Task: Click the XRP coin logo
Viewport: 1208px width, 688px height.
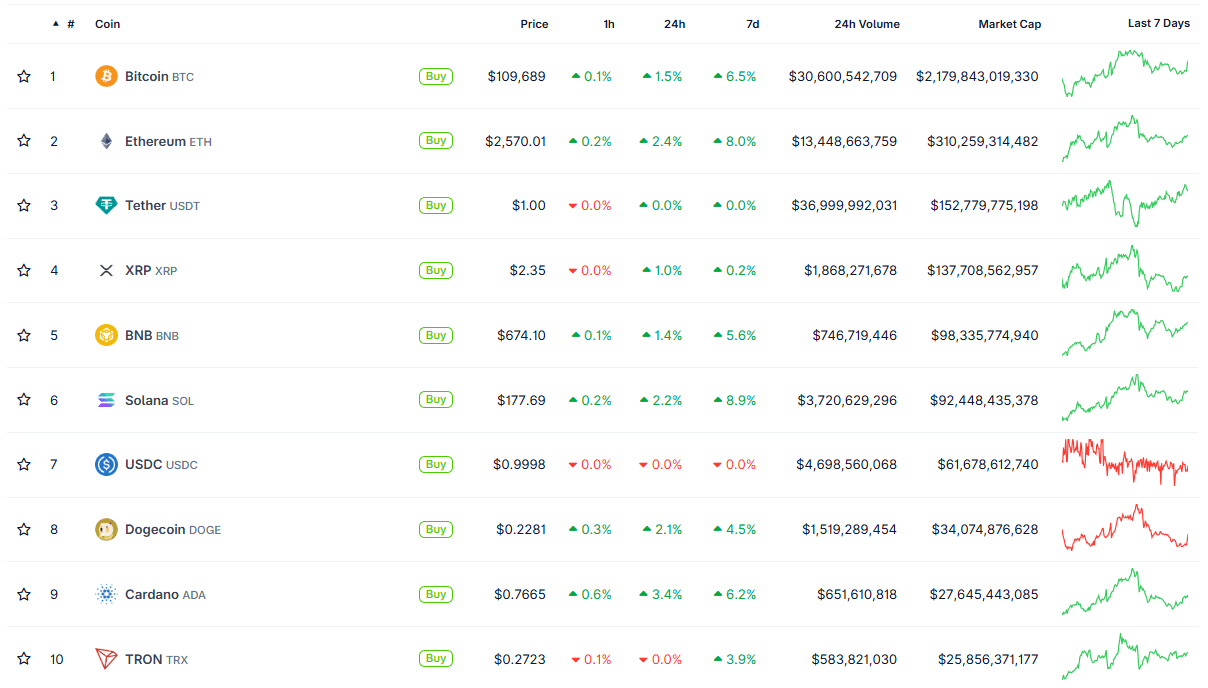Action: click(106, 270)
